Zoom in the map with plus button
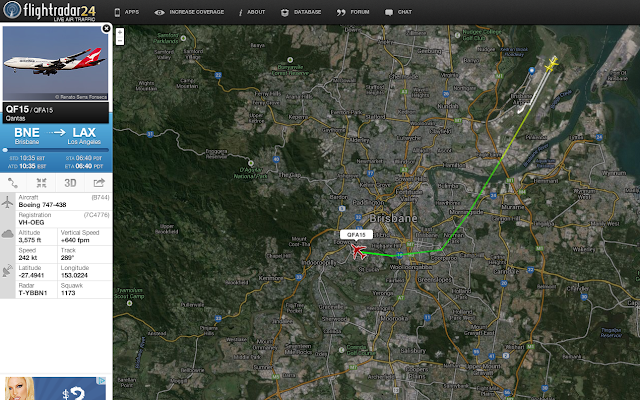Image resolution: width=640 pixels, height=400 pixels. coord(120,32)
